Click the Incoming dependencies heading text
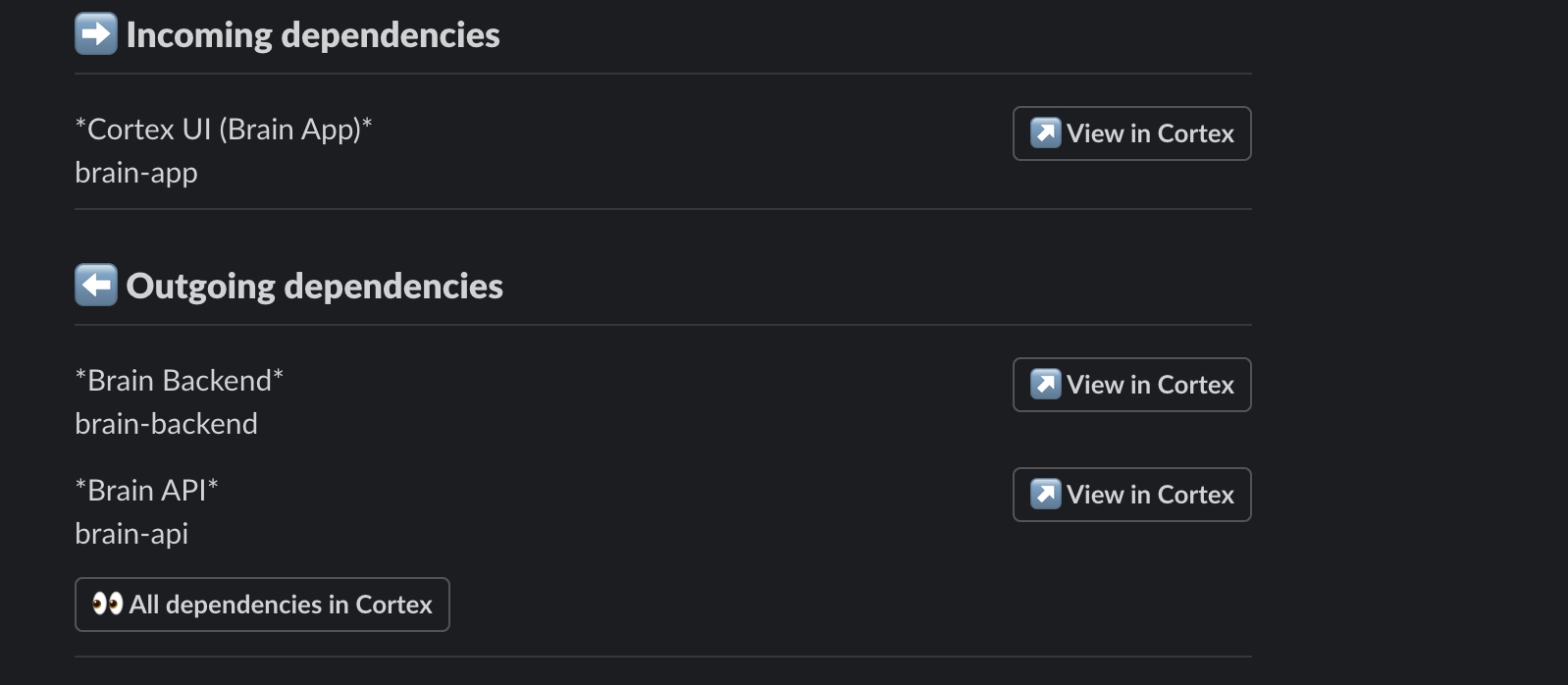This screenshot has height=685, width=1568. coord(313,35)
